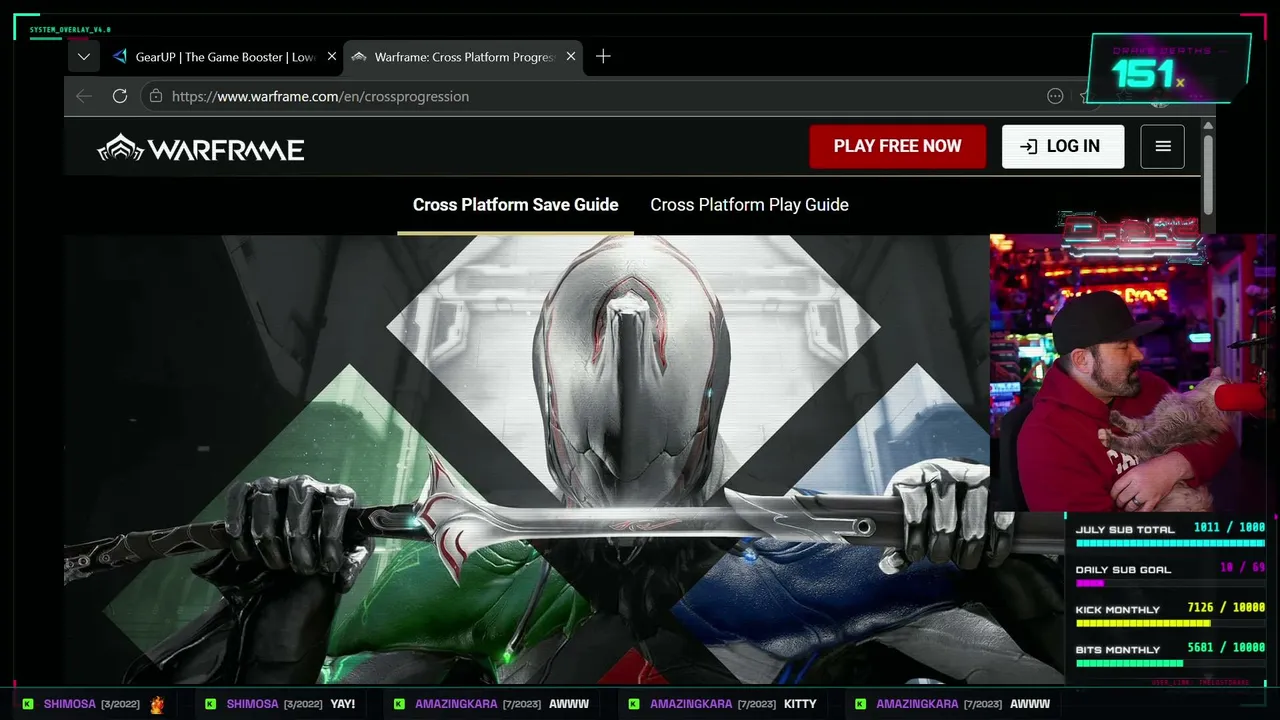Open the LOG IN button

tap(1063, 146)
